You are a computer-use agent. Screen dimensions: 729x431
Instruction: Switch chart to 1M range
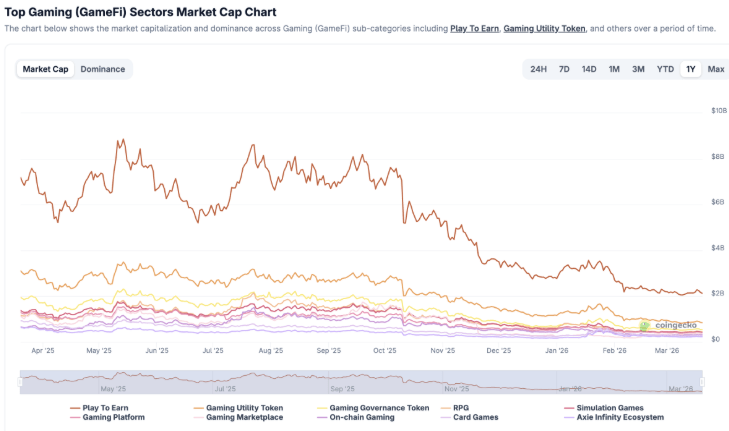point(614,69)
